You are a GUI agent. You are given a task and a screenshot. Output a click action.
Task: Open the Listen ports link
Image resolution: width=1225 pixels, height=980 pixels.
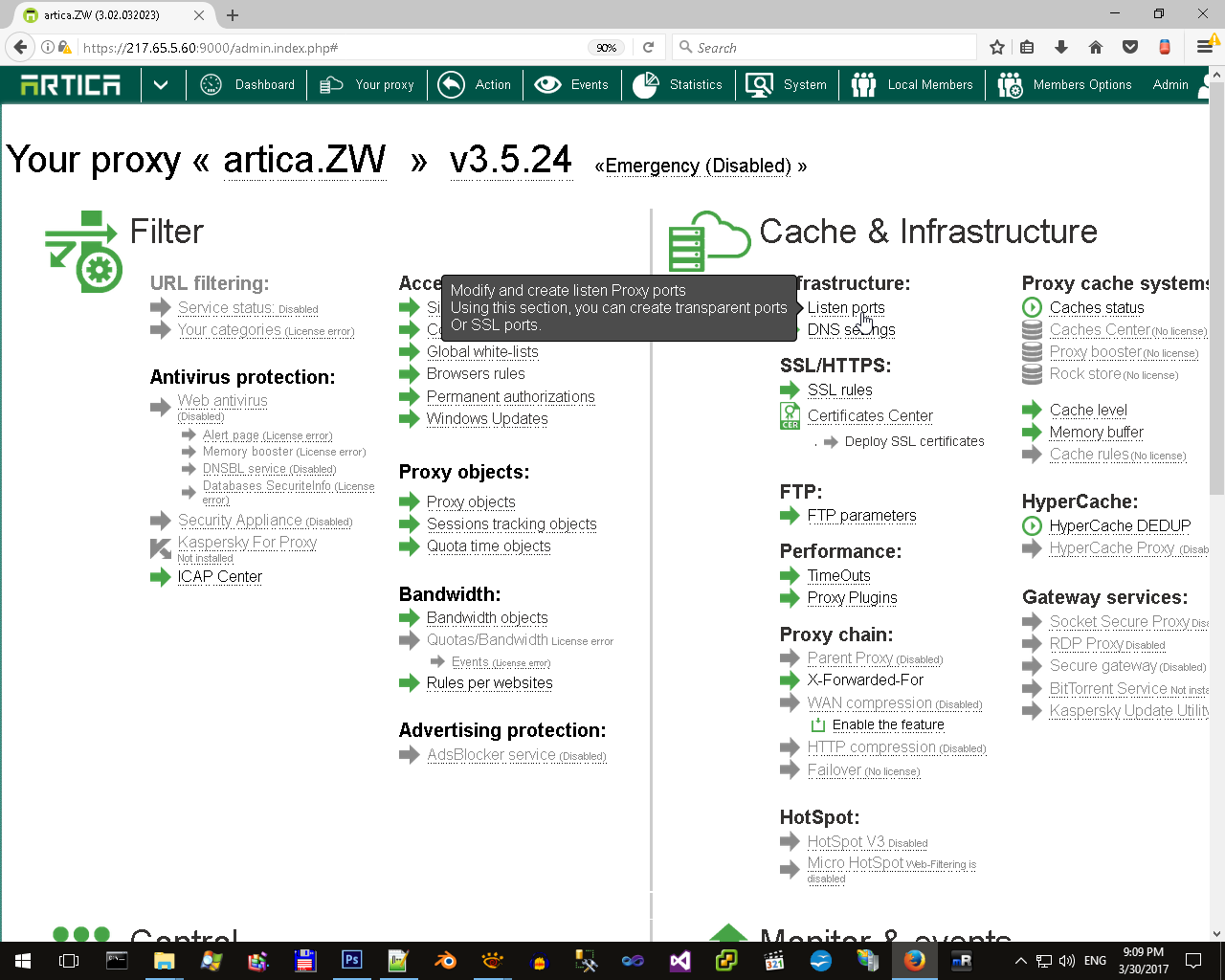[x=846, y=308]
